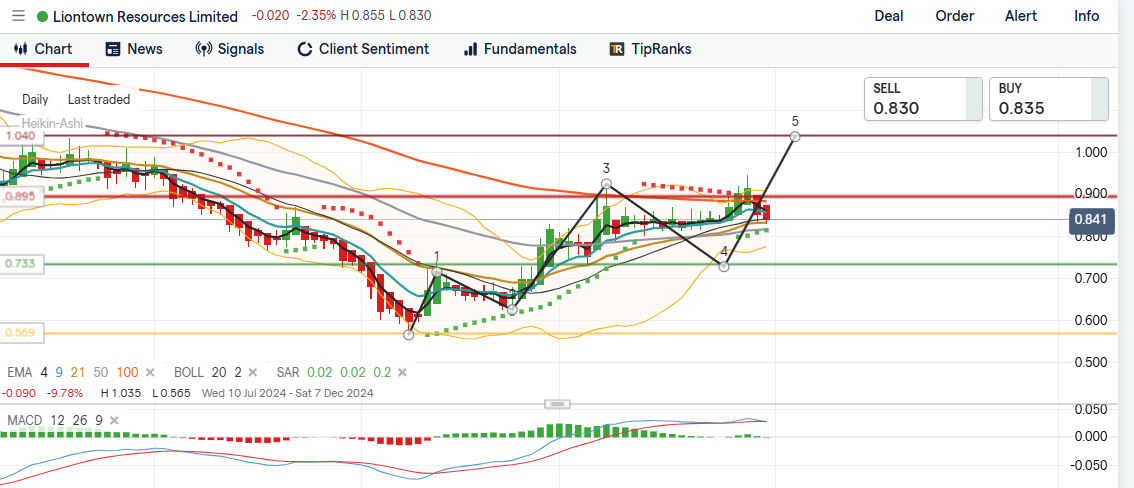
Task: Remove the EMA indicator using its X
Action: (151, 372)
